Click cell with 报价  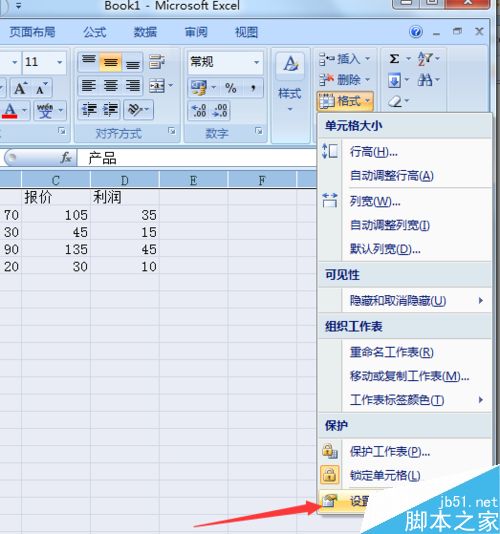pyautogui.click(x=56, y=197)
